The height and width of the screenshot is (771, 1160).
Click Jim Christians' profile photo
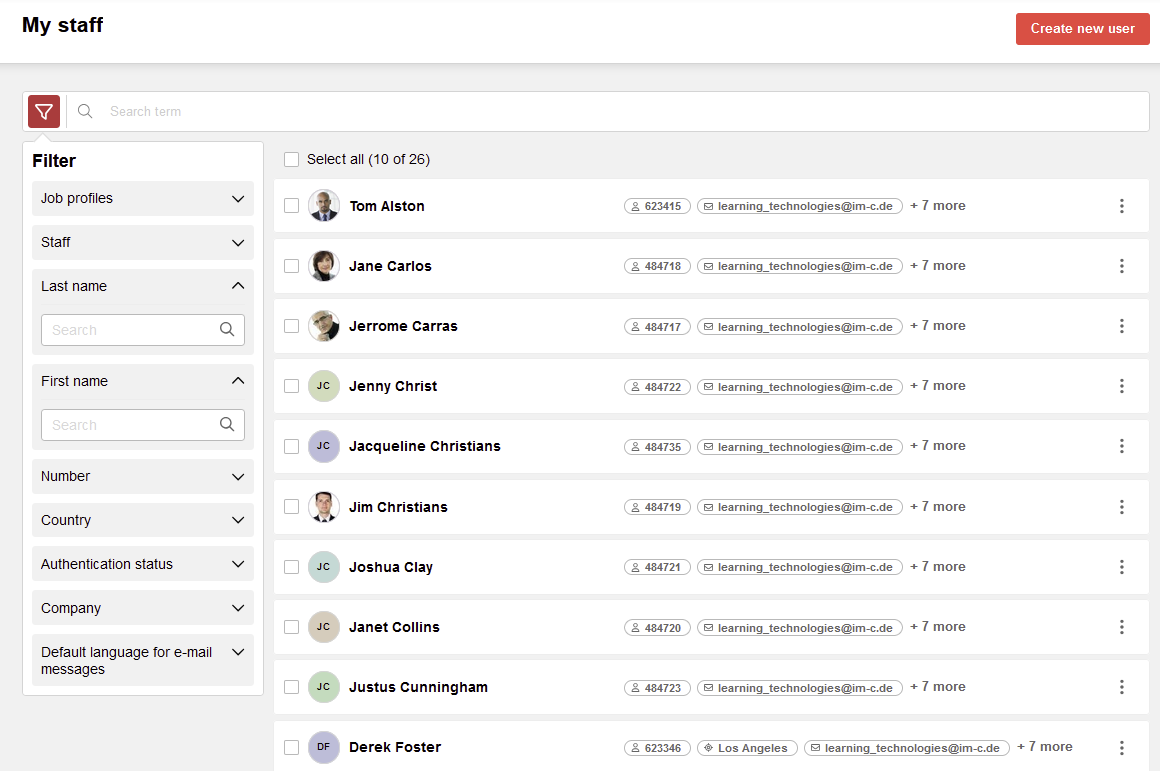coord(324,507)
